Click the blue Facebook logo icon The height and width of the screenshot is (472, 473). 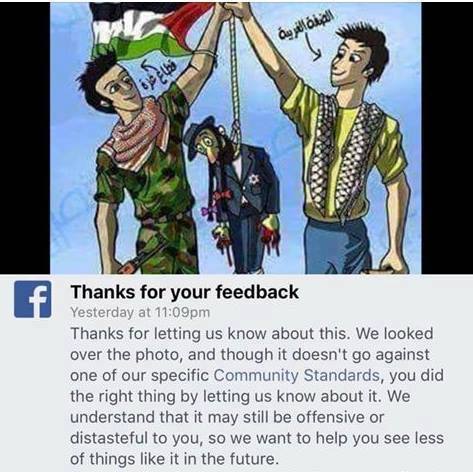pos(33,299)
